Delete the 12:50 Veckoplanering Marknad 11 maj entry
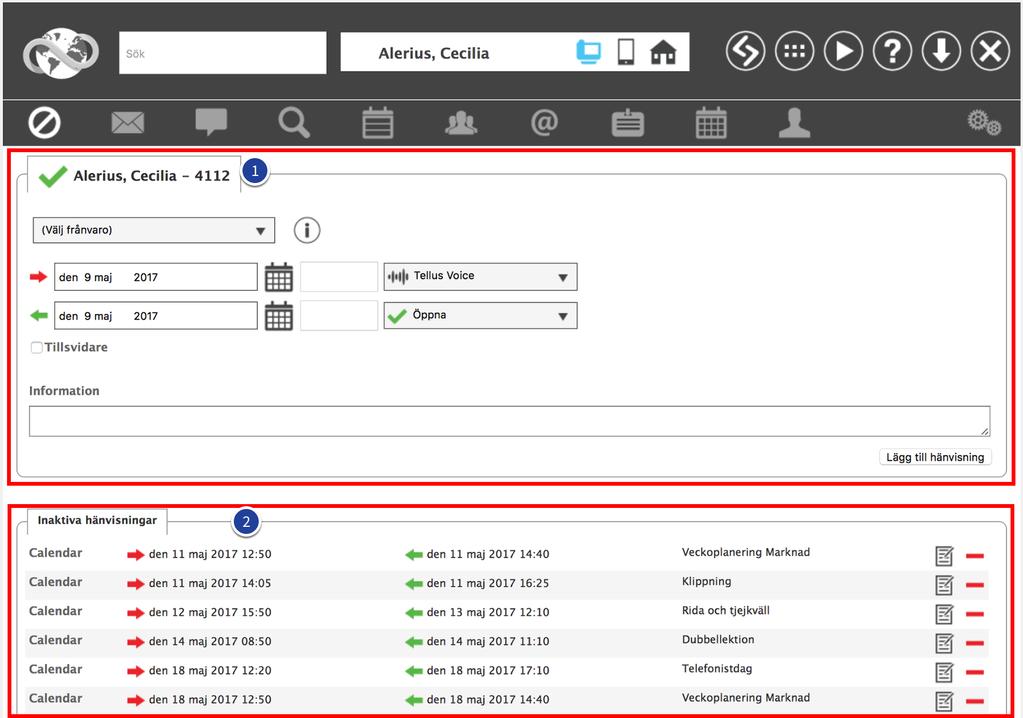The height and width of the screenshot is (718, 1023). (x=975, y=556)
